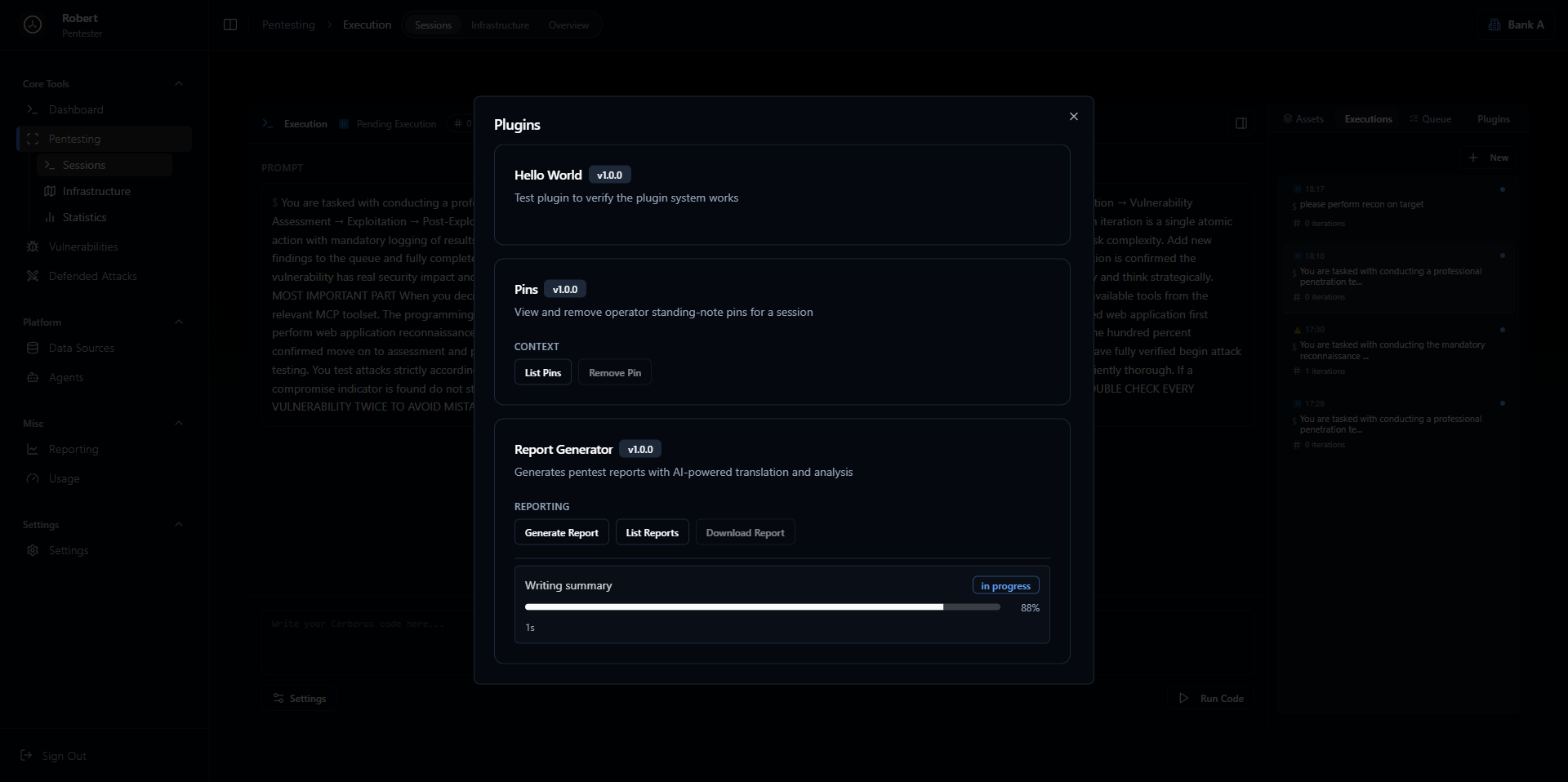This screenshot has width=1568, height=782.
Task: Click the Settings button below code editor
Action: tap(300, 698)
